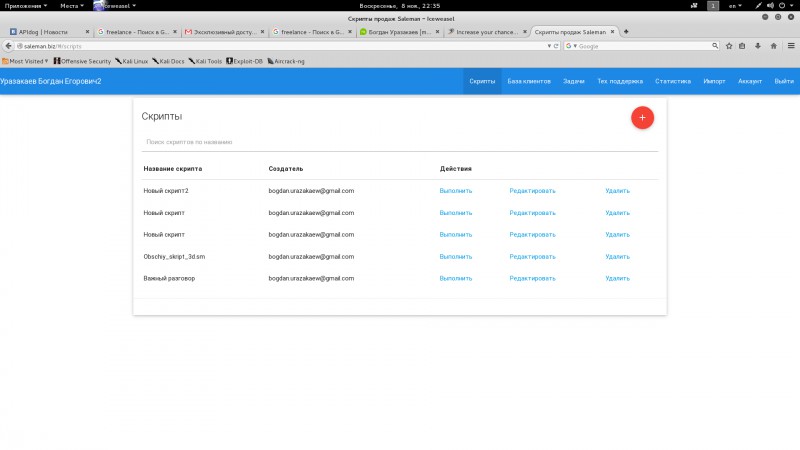Open the Статистика nav item
Screen dimensions: 800x450
pyautogui.click(x=673, y=81)
